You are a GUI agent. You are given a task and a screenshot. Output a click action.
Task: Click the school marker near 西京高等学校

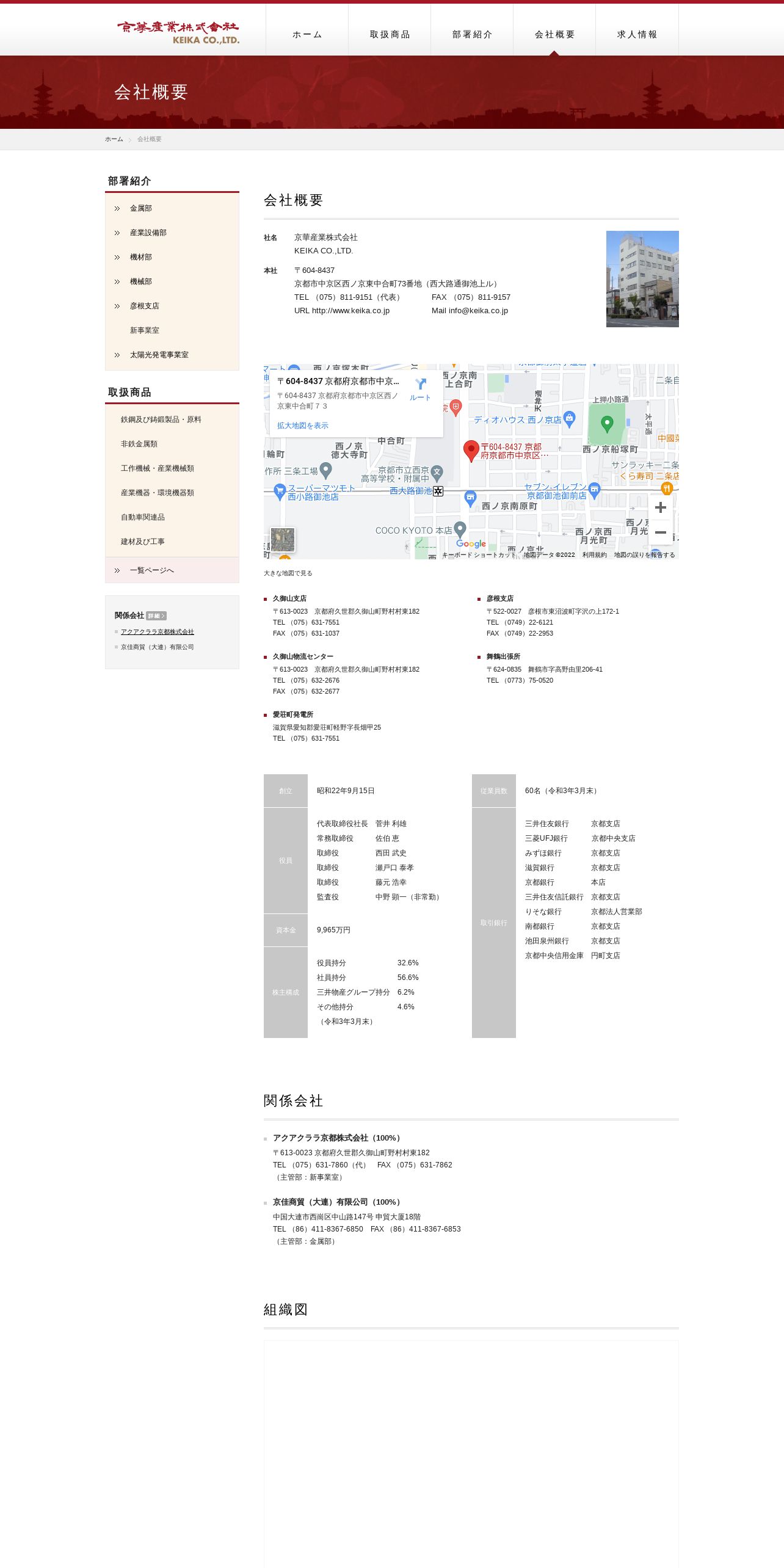pos(437,473)
